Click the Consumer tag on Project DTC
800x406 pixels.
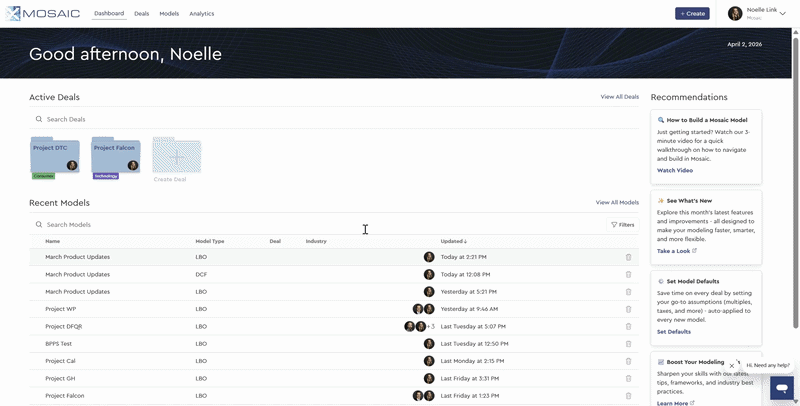click(x=43, y=176)
